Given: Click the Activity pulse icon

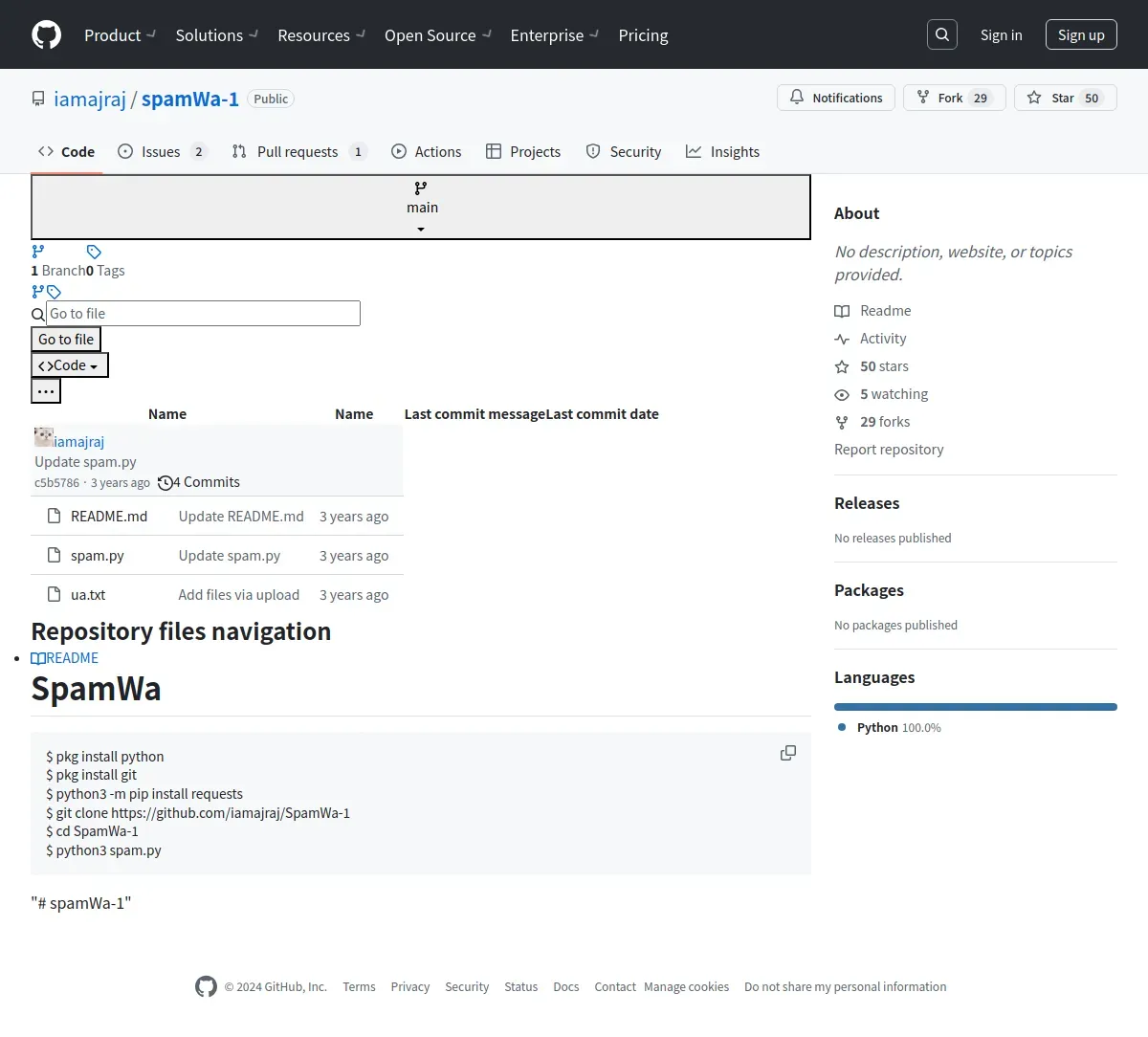Looking at the screenshot, I should [x=842, y=339].
